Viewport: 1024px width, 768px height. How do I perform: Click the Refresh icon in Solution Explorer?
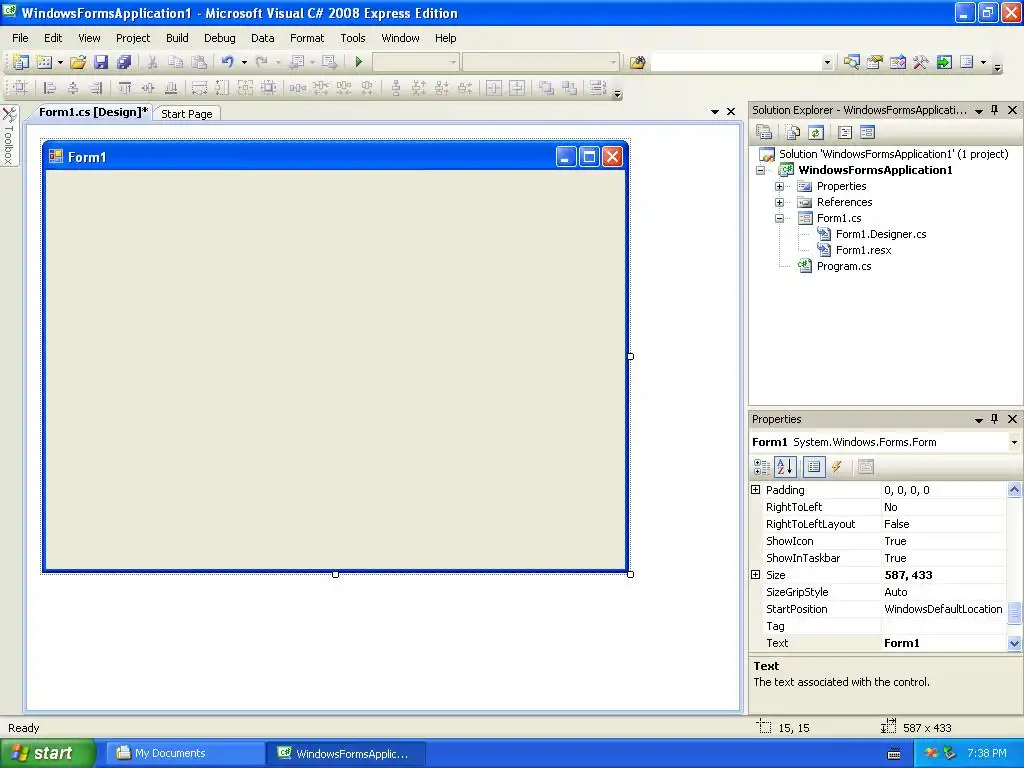click(x=816, y=133)
